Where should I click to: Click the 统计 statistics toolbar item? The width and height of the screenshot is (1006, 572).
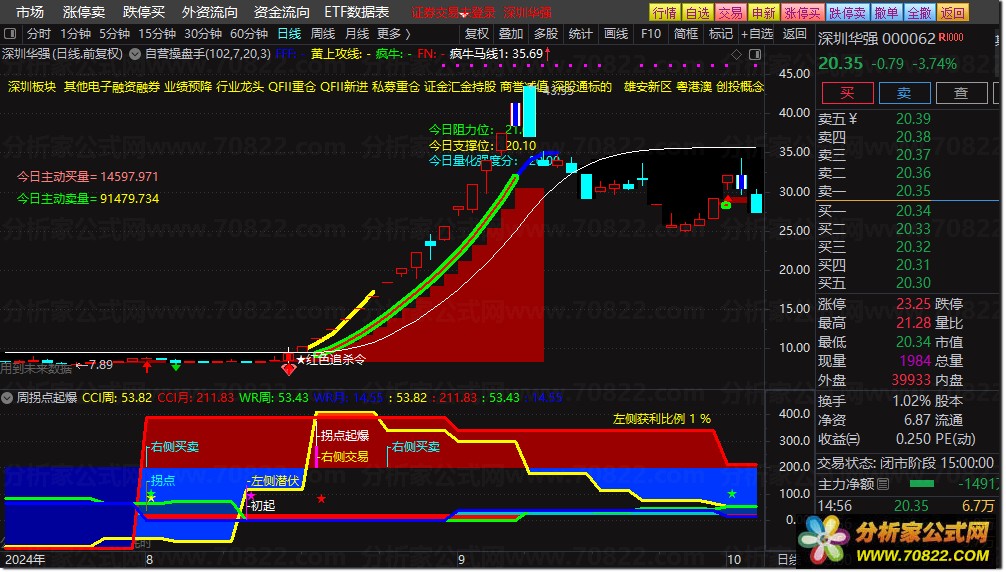pos(581,33)
